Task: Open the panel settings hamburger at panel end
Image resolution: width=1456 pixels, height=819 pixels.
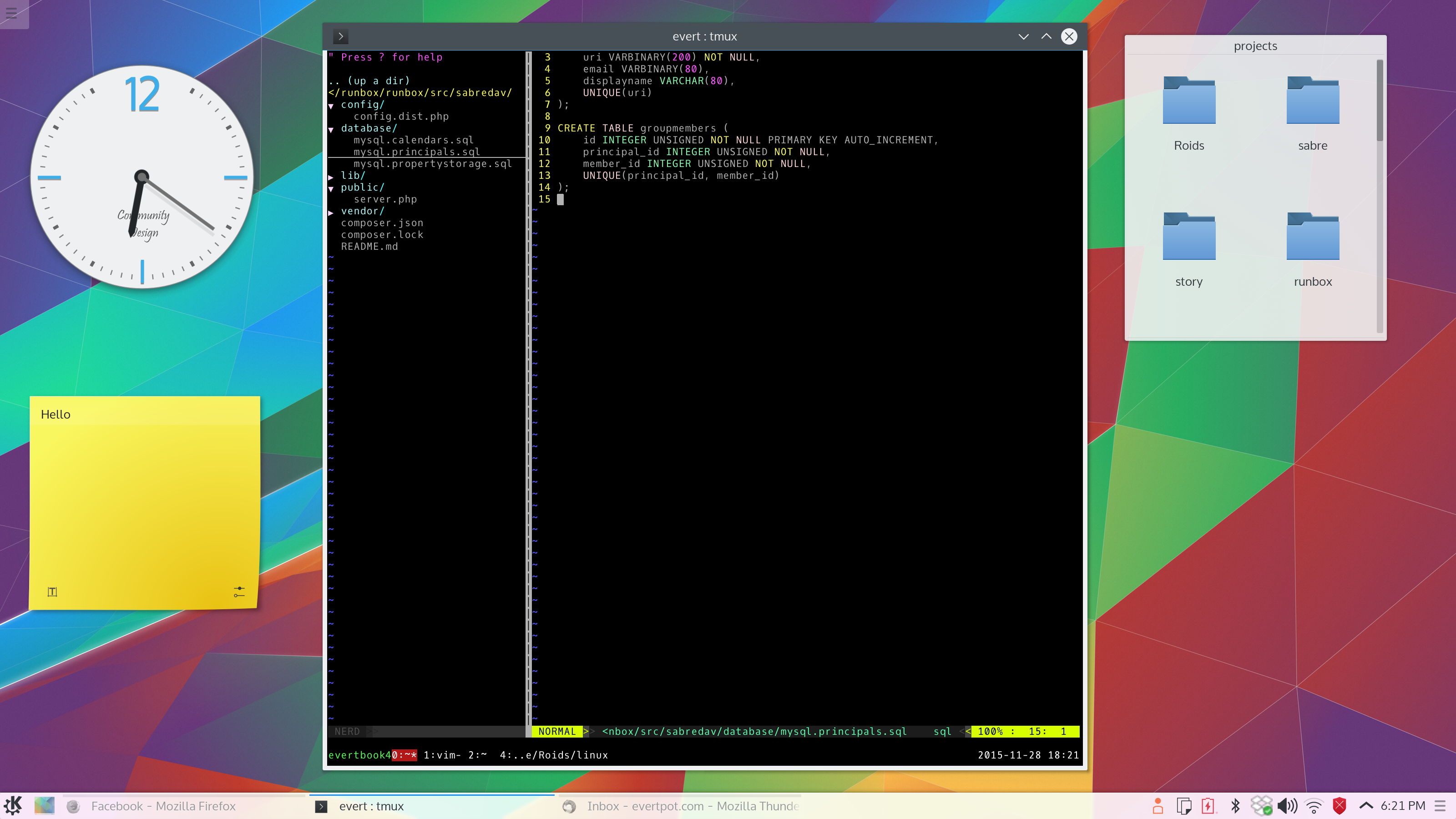Action: point(1440,806)
